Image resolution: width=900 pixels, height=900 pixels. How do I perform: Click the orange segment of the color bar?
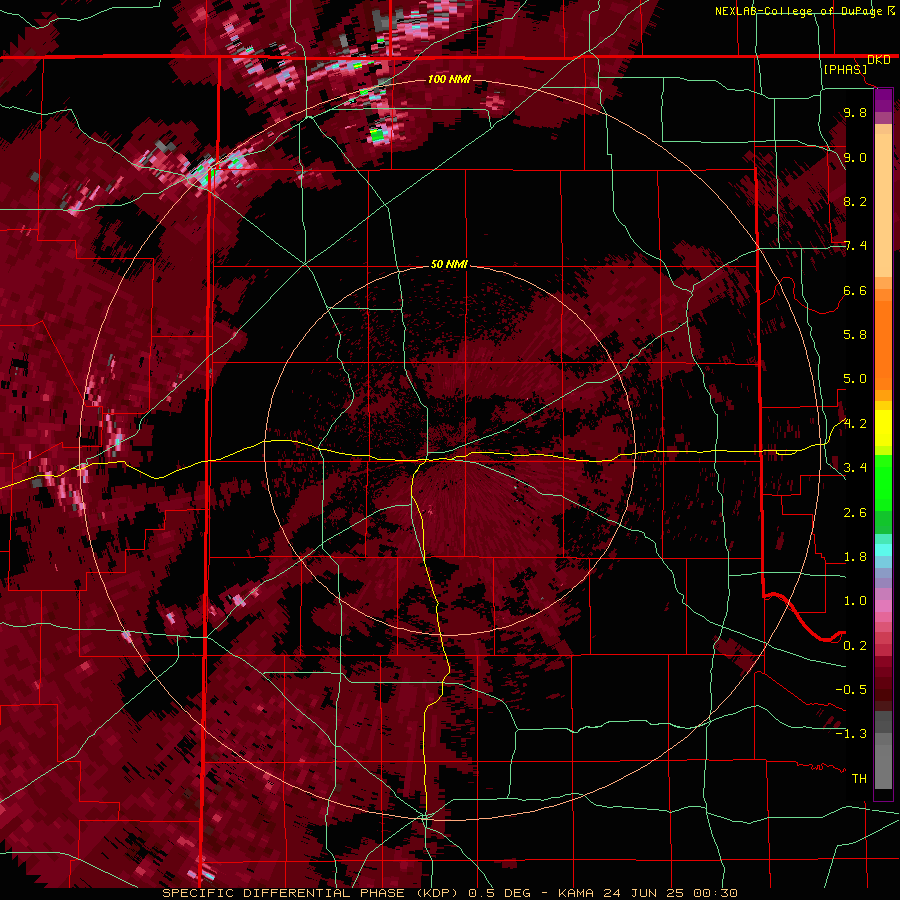tap(883, 340)
